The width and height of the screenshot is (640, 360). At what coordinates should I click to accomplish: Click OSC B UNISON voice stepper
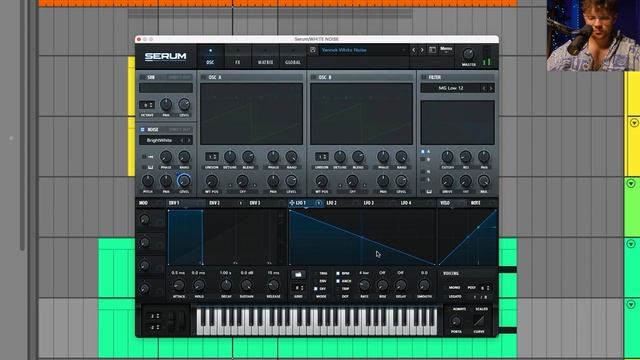point(322,157)
